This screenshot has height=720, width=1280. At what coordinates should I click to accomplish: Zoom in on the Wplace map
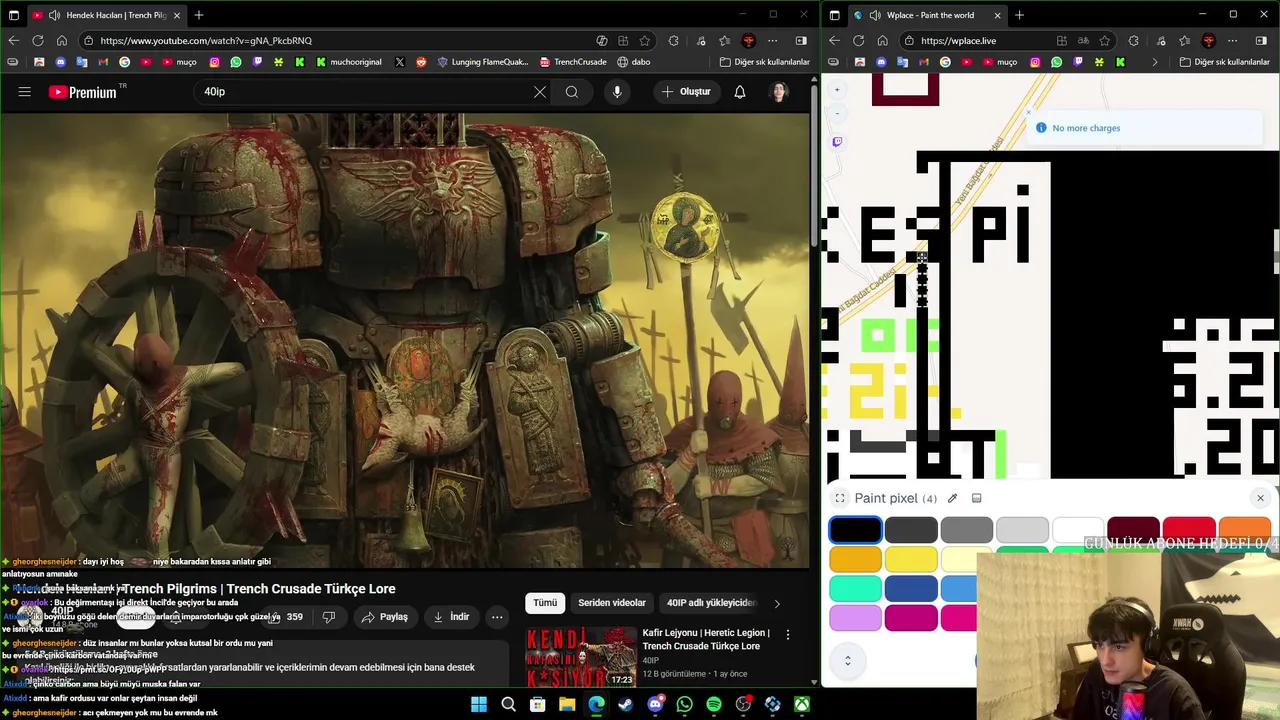(837, 90)
